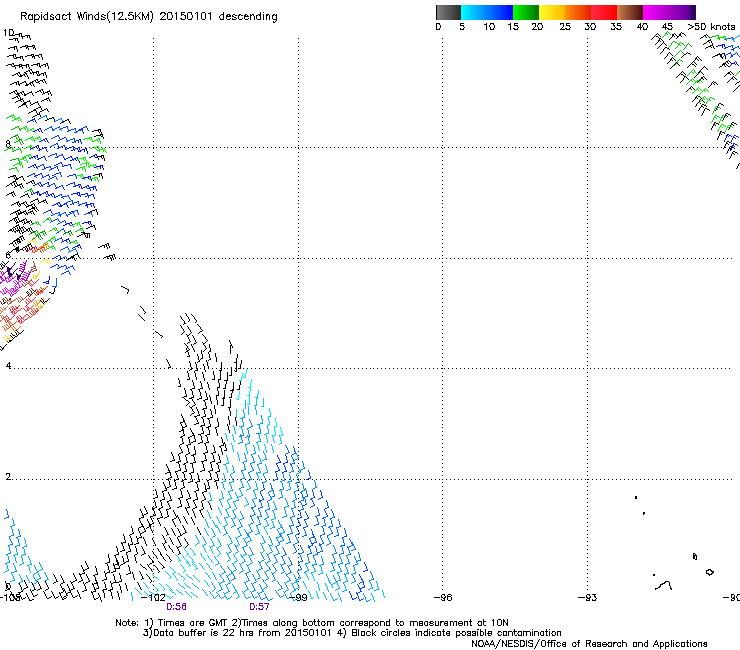Click the '-99' longitude label
Viewport: 740px width, 650px height.
298,598
